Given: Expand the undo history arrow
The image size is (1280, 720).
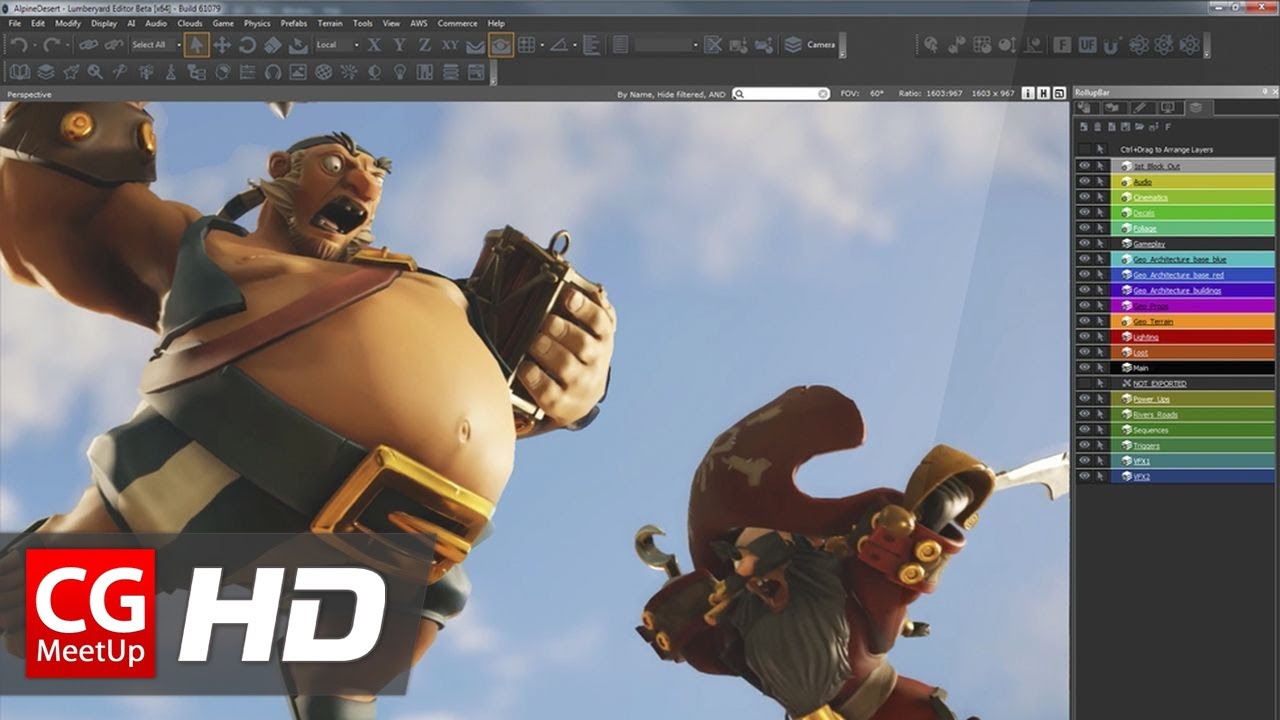Looking at the screenshot, I should point(34,45).
